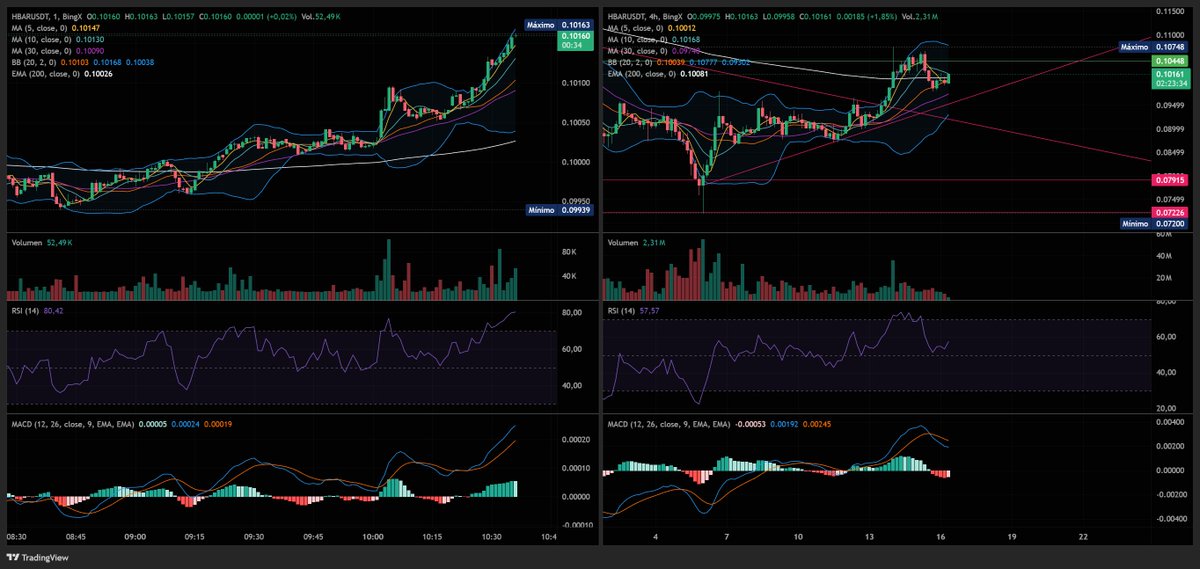Click date 13 on the 4h time axis
Viewport: 1200px width, 569px height.
click(870, 536)
